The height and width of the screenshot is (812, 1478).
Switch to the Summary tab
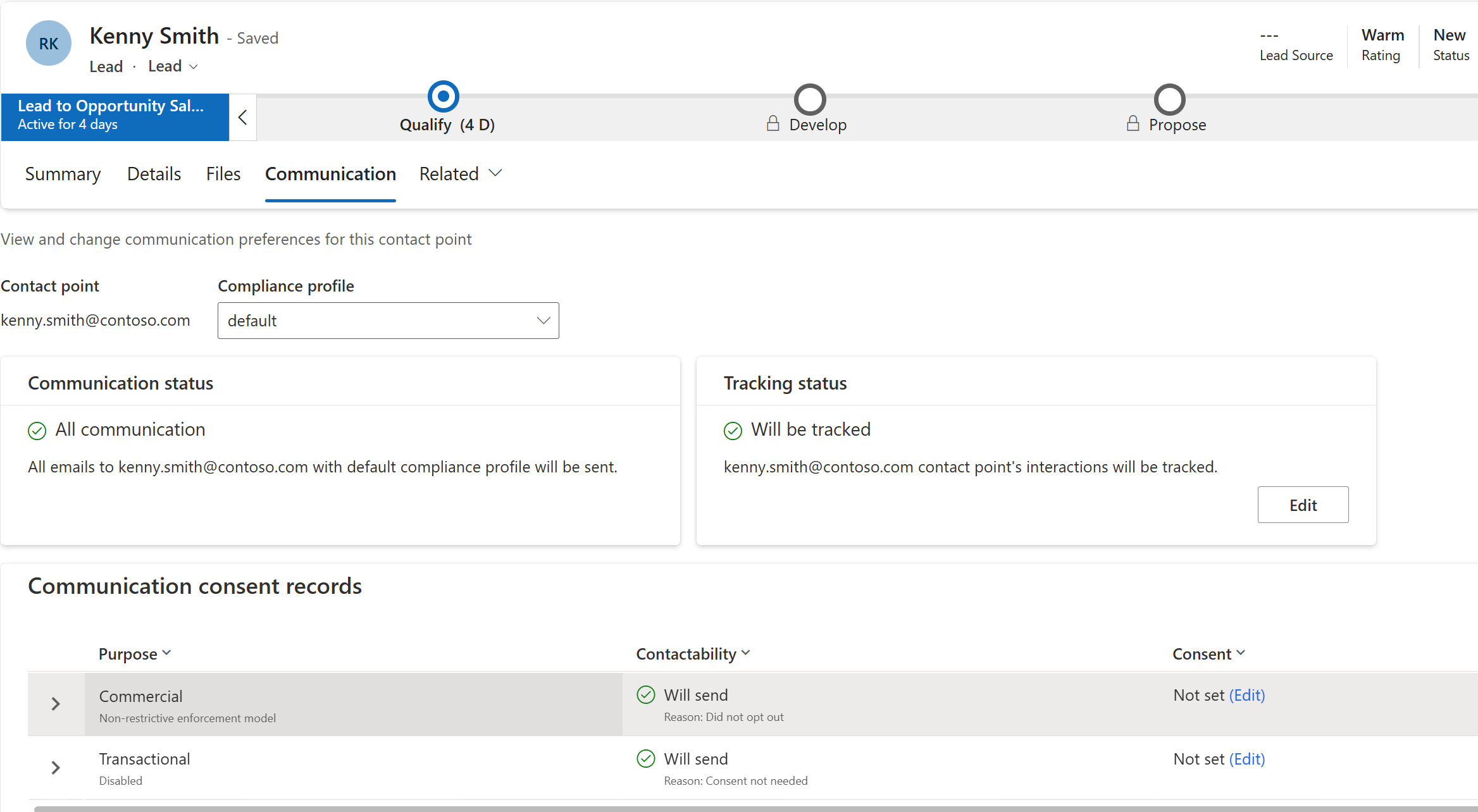tap(63, 174)
